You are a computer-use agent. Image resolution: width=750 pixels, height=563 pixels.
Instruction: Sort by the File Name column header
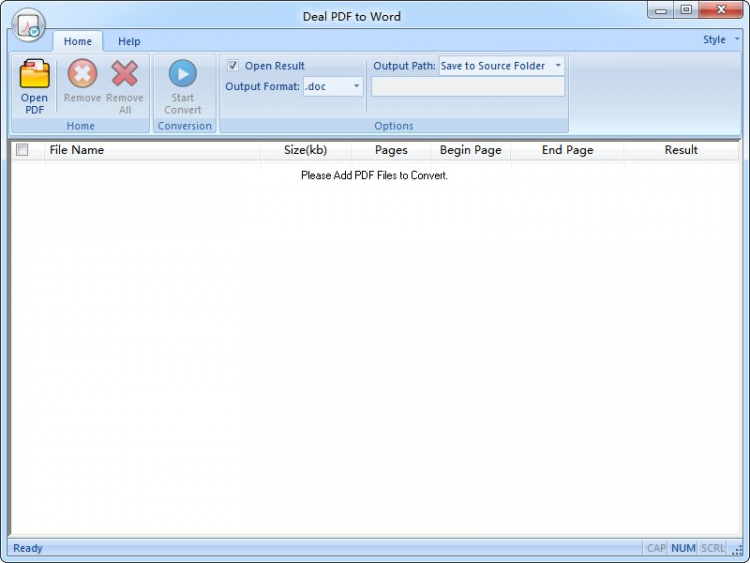click(153, 150)
